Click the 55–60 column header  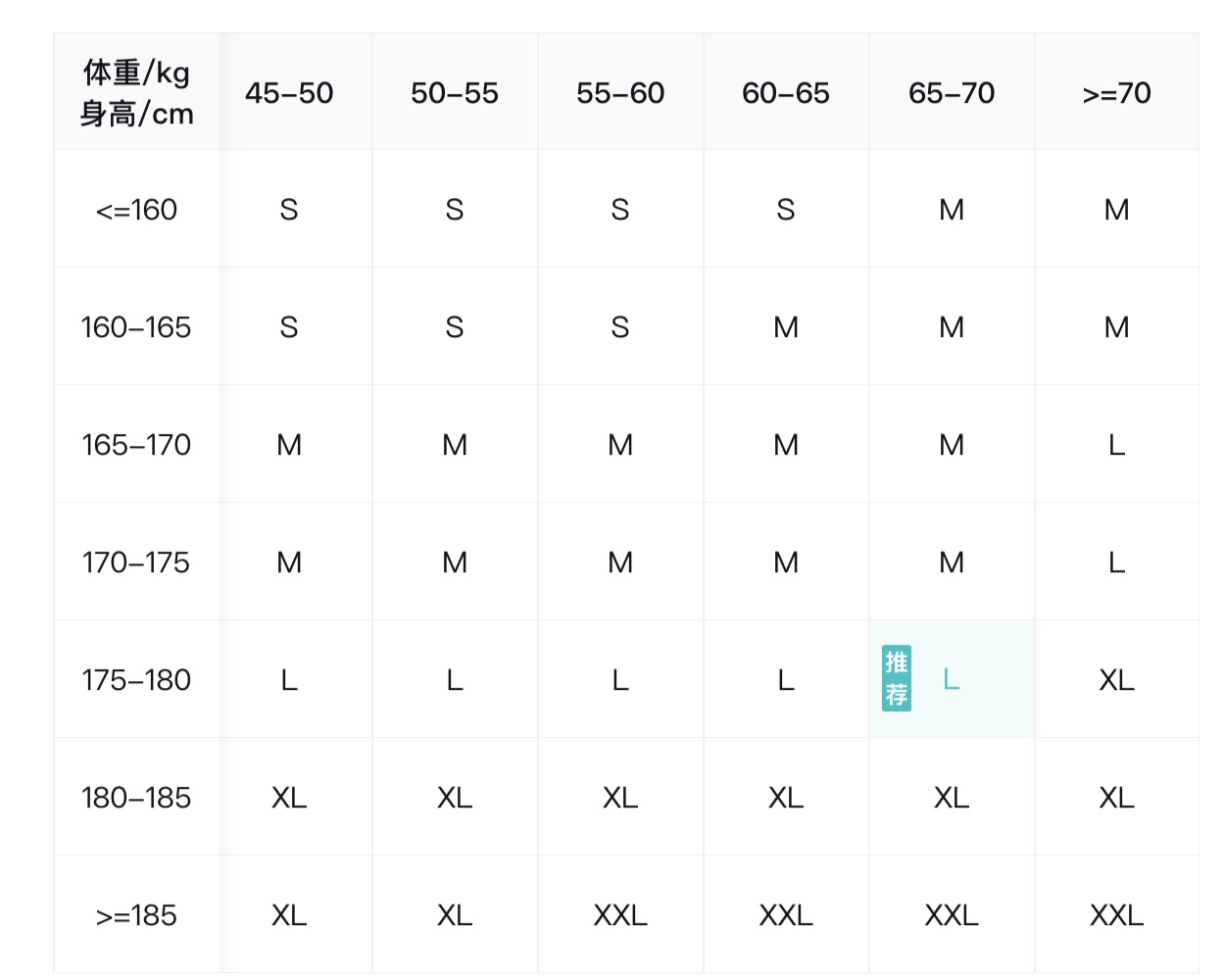[x=620, y=92]
